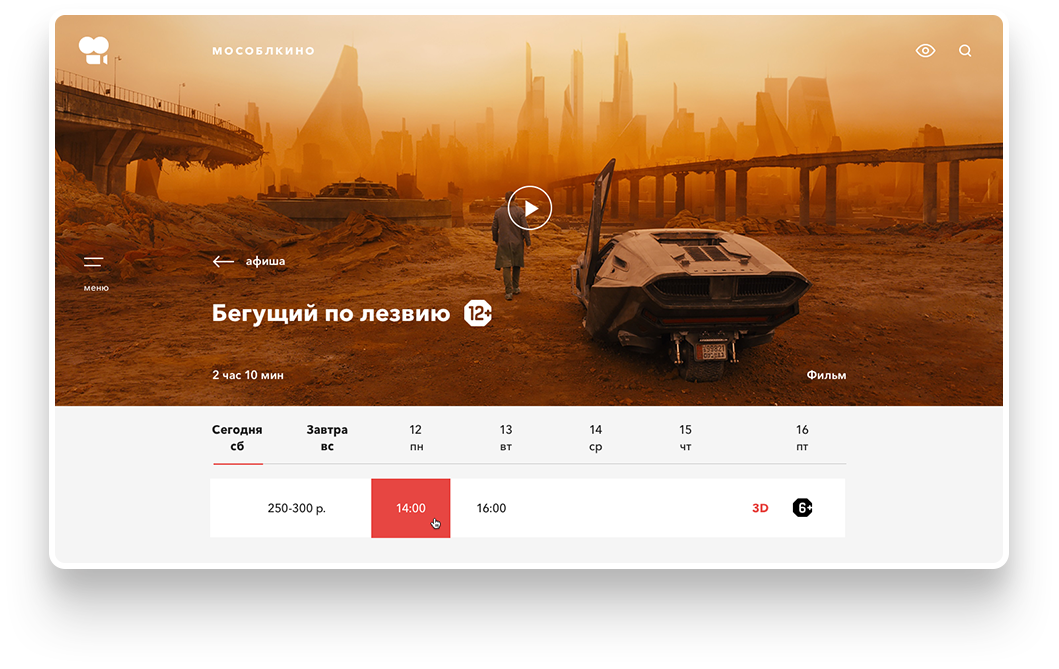Open the hamburger menu icon
The width and height of the screenshot is (1059, 669).
tap(93, 262)
